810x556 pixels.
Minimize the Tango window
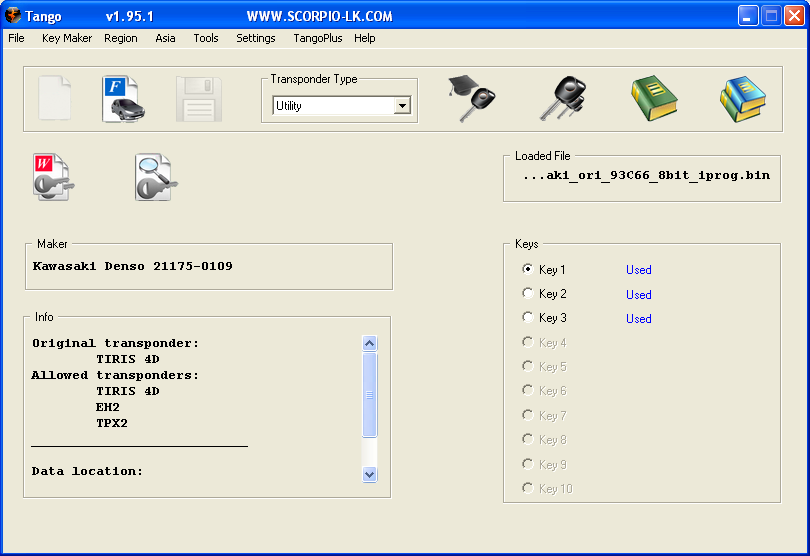[x=747, y=16]
